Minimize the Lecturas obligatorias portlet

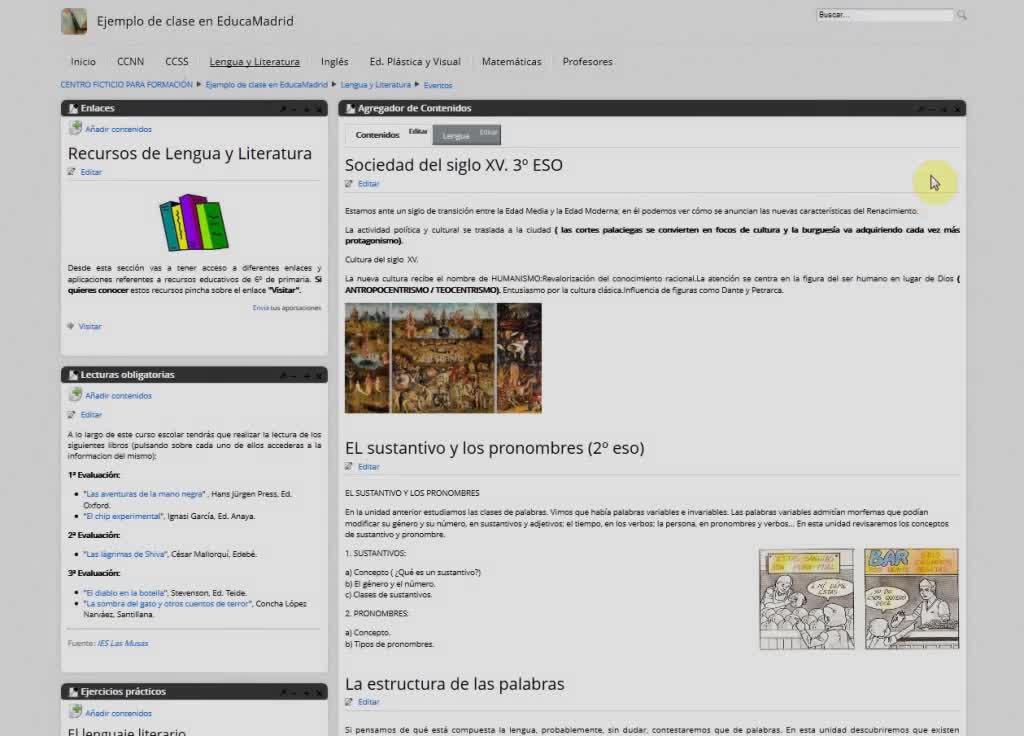tap(295, 376)
